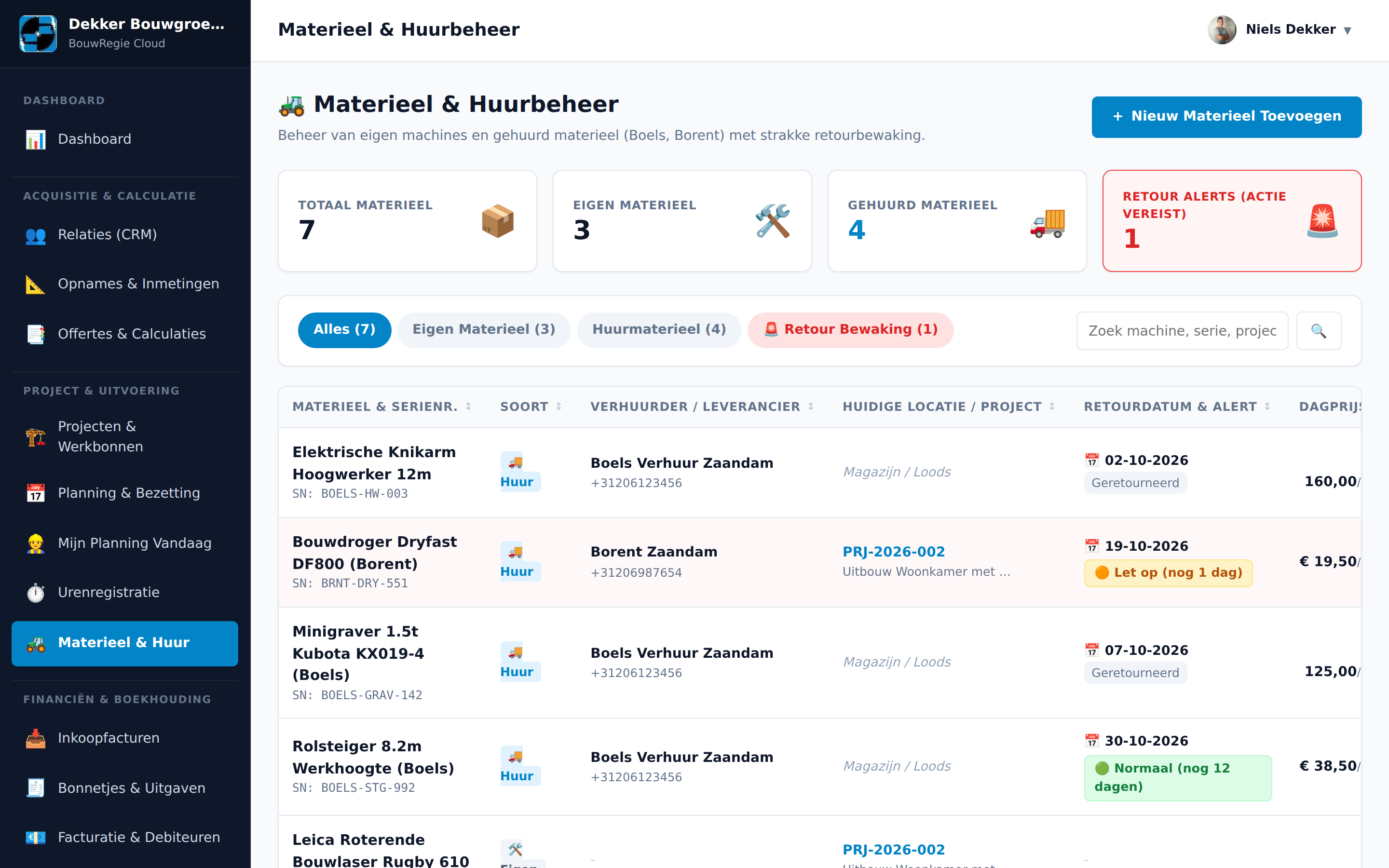Sort table by Soort column

531,407
